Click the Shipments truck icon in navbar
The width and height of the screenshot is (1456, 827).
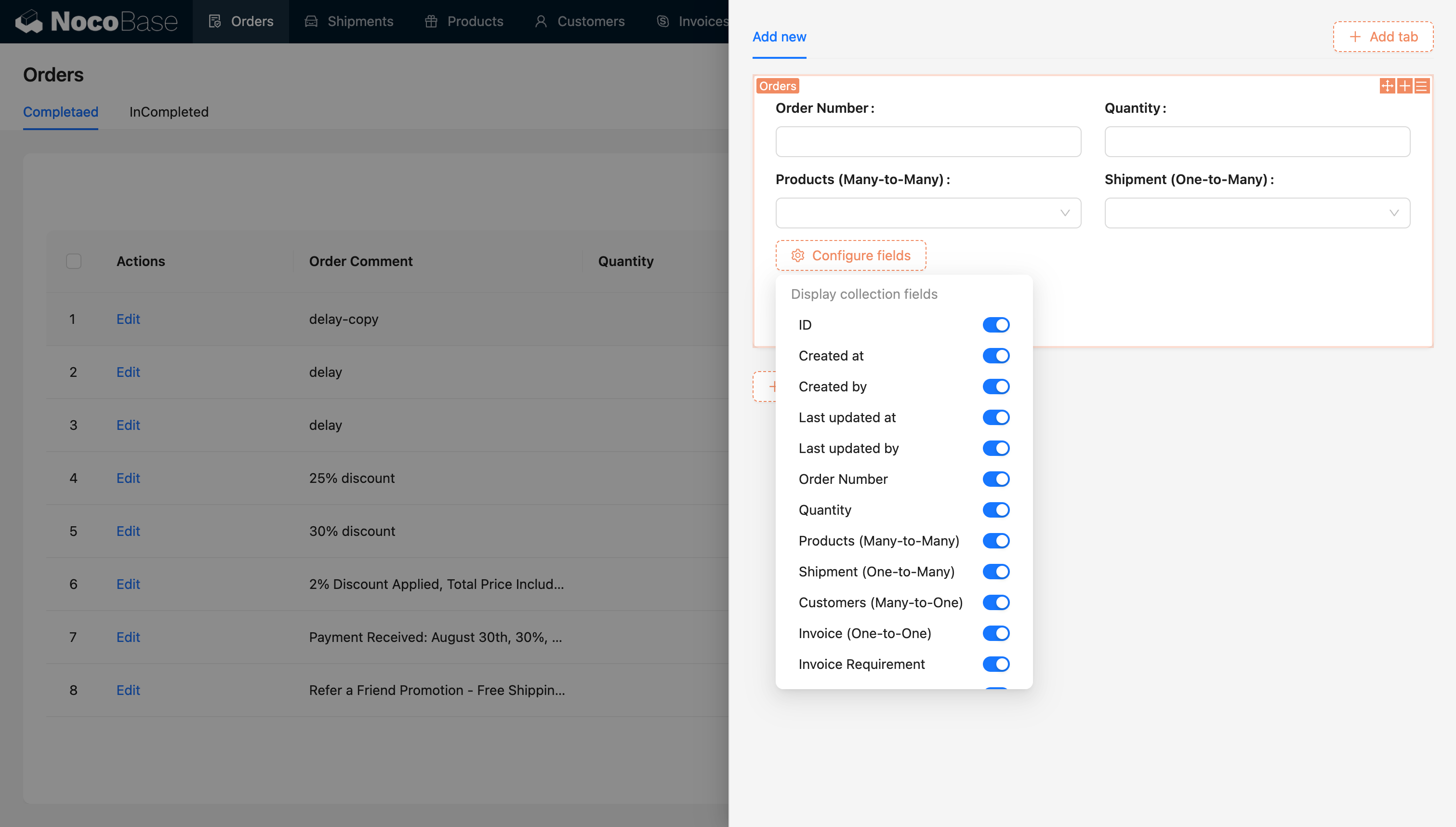point(311,22)
